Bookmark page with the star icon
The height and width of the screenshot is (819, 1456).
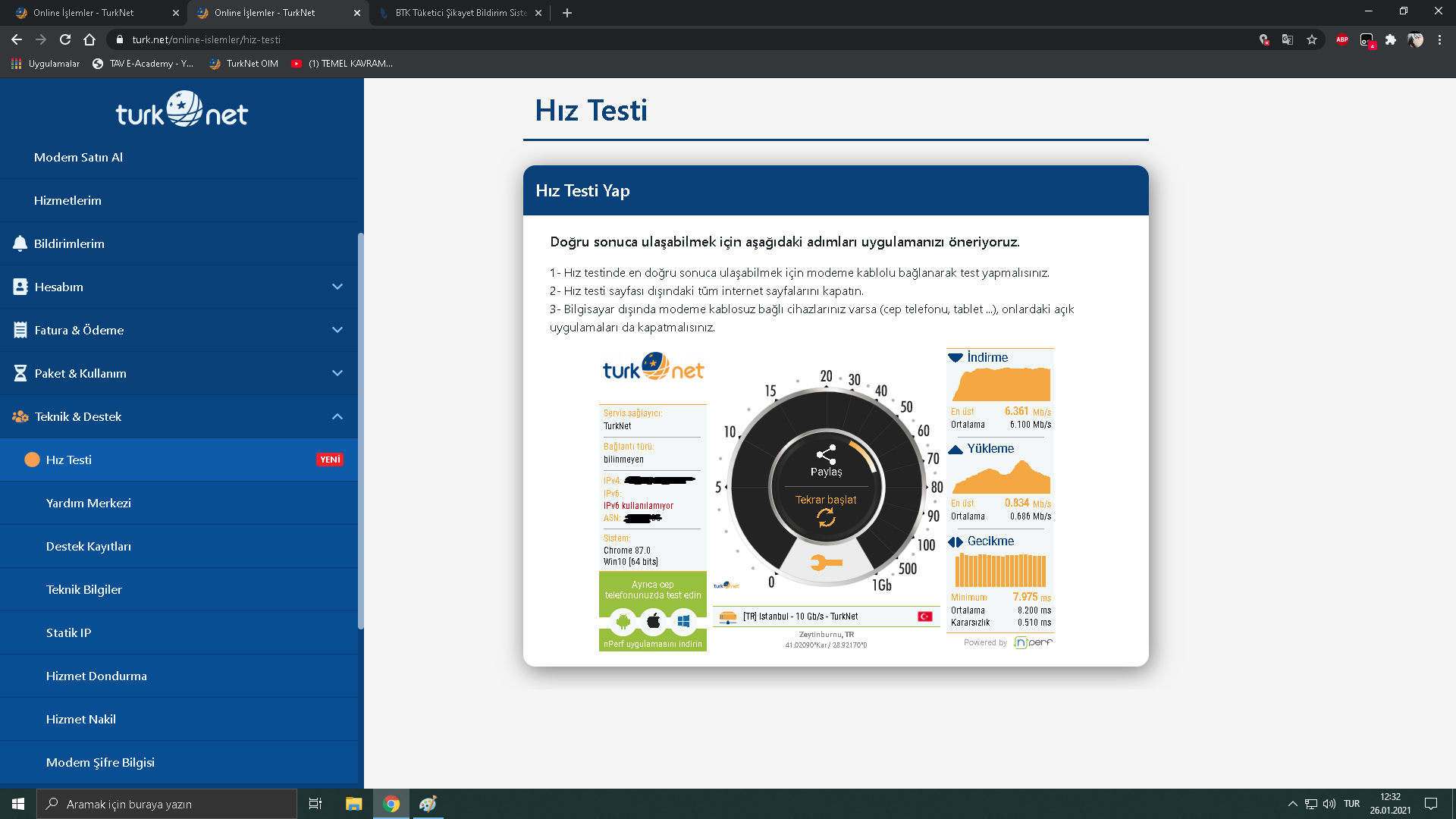tap(1312, 39)
